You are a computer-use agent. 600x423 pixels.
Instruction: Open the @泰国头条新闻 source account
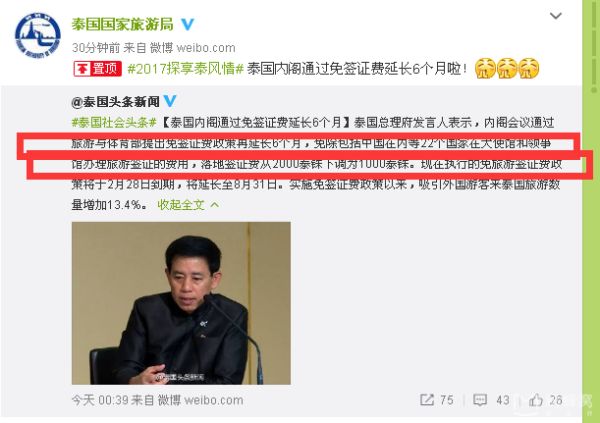116,101
